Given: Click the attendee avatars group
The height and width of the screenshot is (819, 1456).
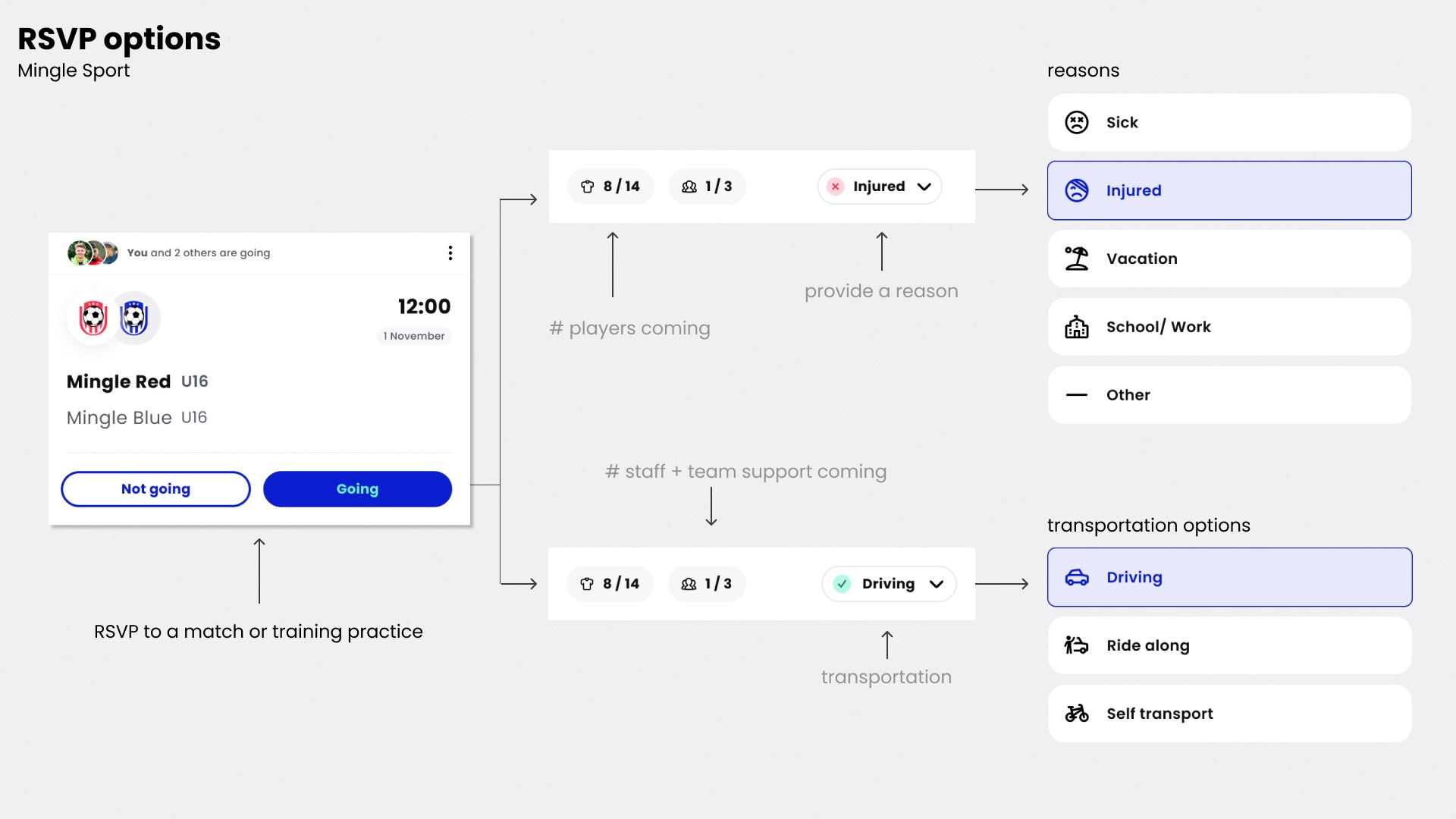Looking at the screenshot, I should 93,253.
